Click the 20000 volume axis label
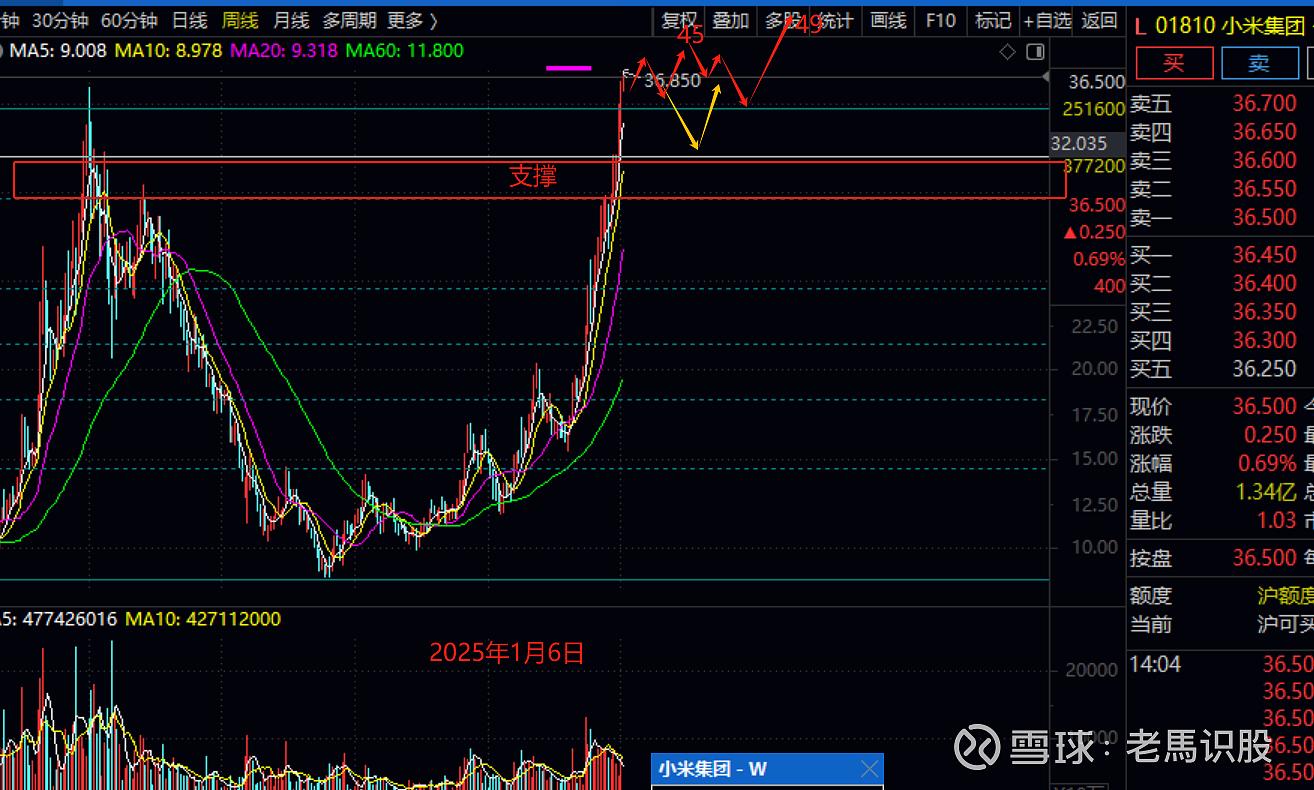This screenshot has width=1314, height=790. pos(1091,670)
